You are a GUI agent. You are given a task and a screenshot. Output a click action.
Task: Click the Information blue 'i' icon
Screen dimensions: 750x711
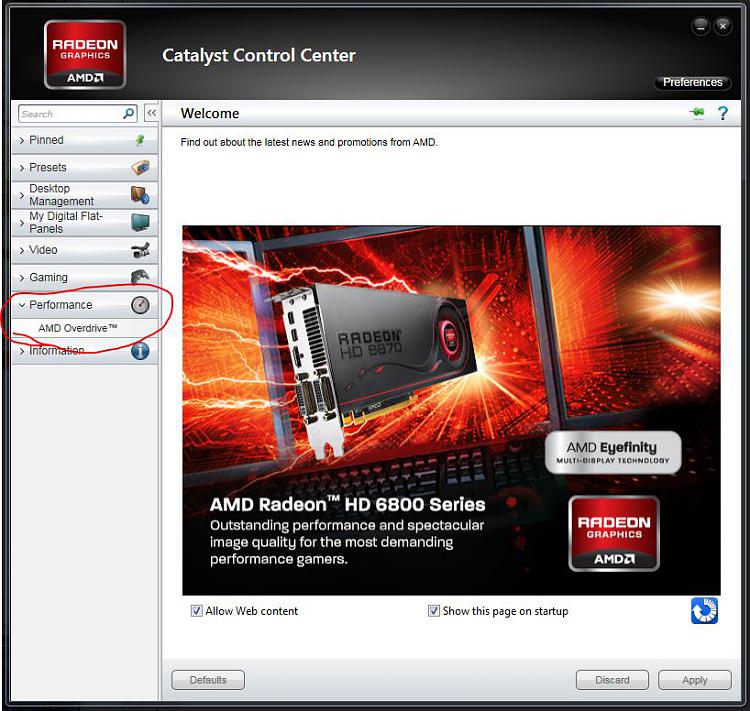tap(140, 351)
